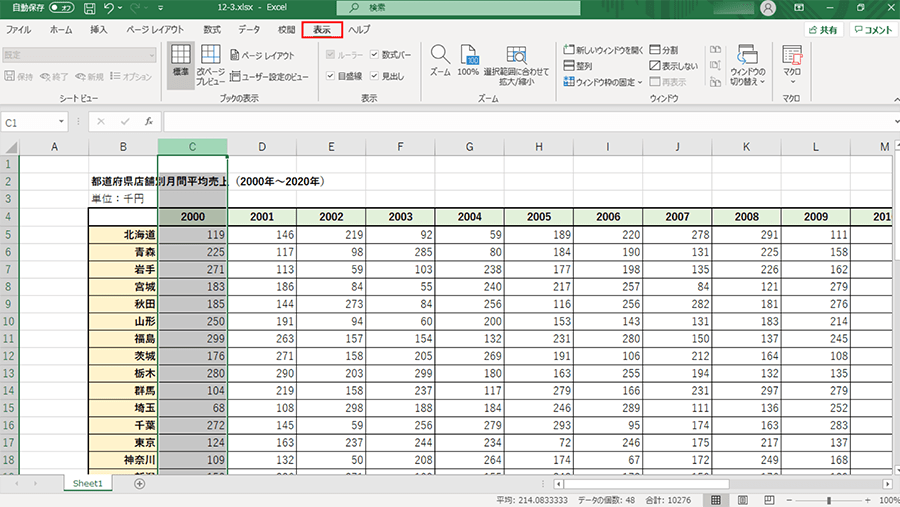Click in the 検索 search box
This screenshot has width=900, height=507.
[459, 8]
